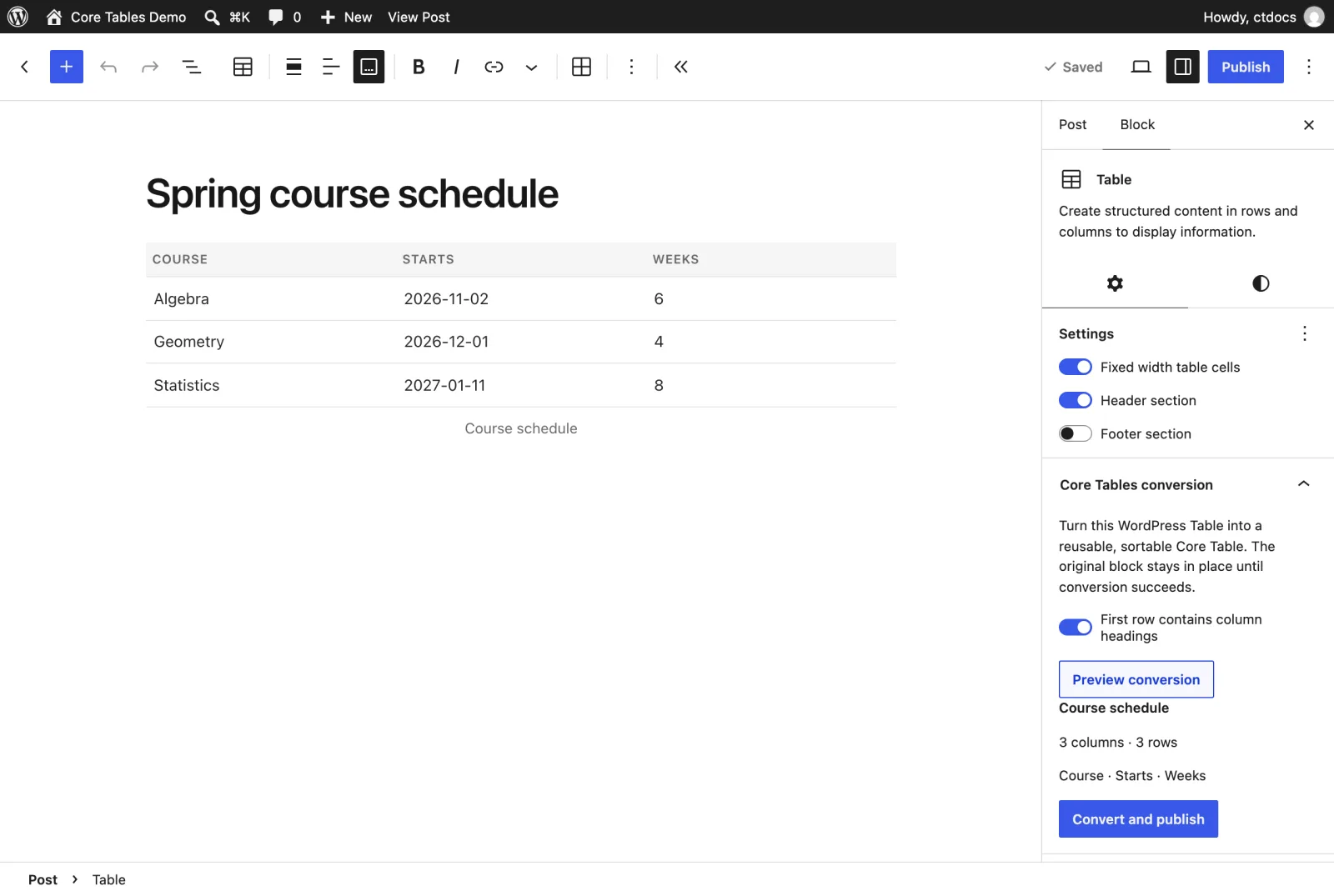Collapse the block toolbar with double chevron
Screen dimensions: 1334x896
[681, 67]
